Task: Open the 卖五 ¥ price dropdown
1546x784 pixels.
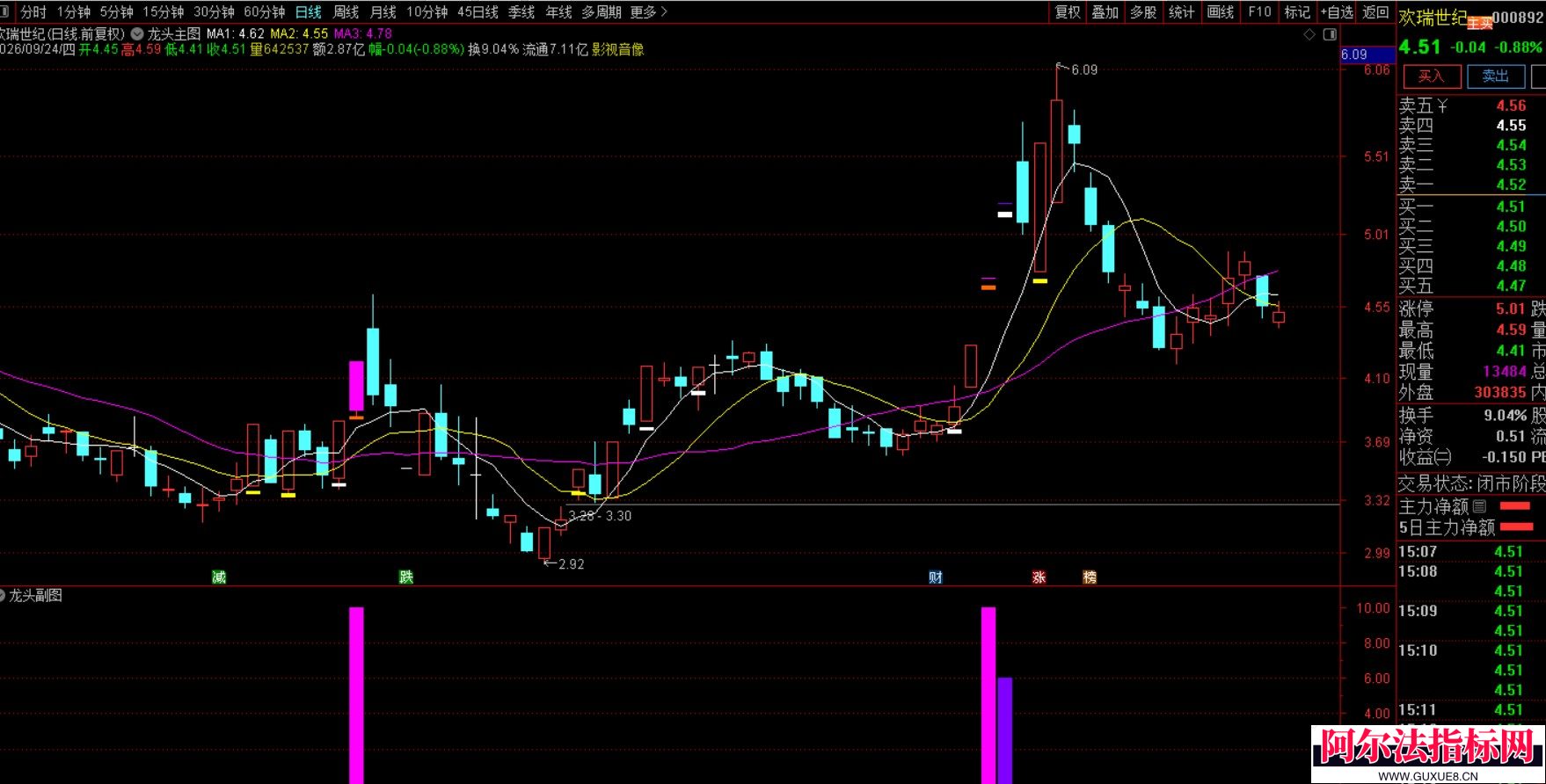Action: (x=1442, y=105)
